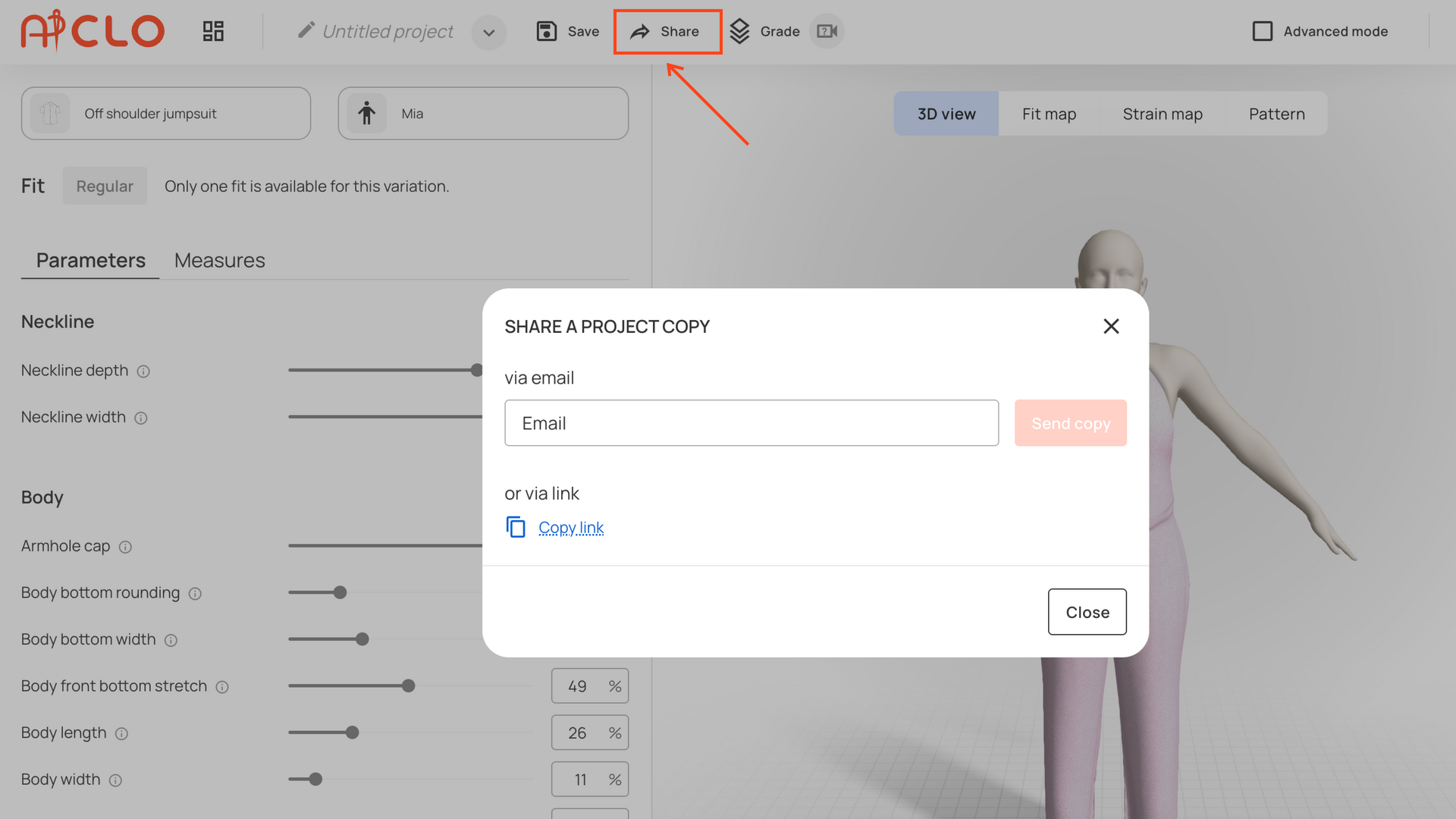The image size is (1456, 819).
Task: Click the Body front bottom stretch value field
Action: point(590,686)
